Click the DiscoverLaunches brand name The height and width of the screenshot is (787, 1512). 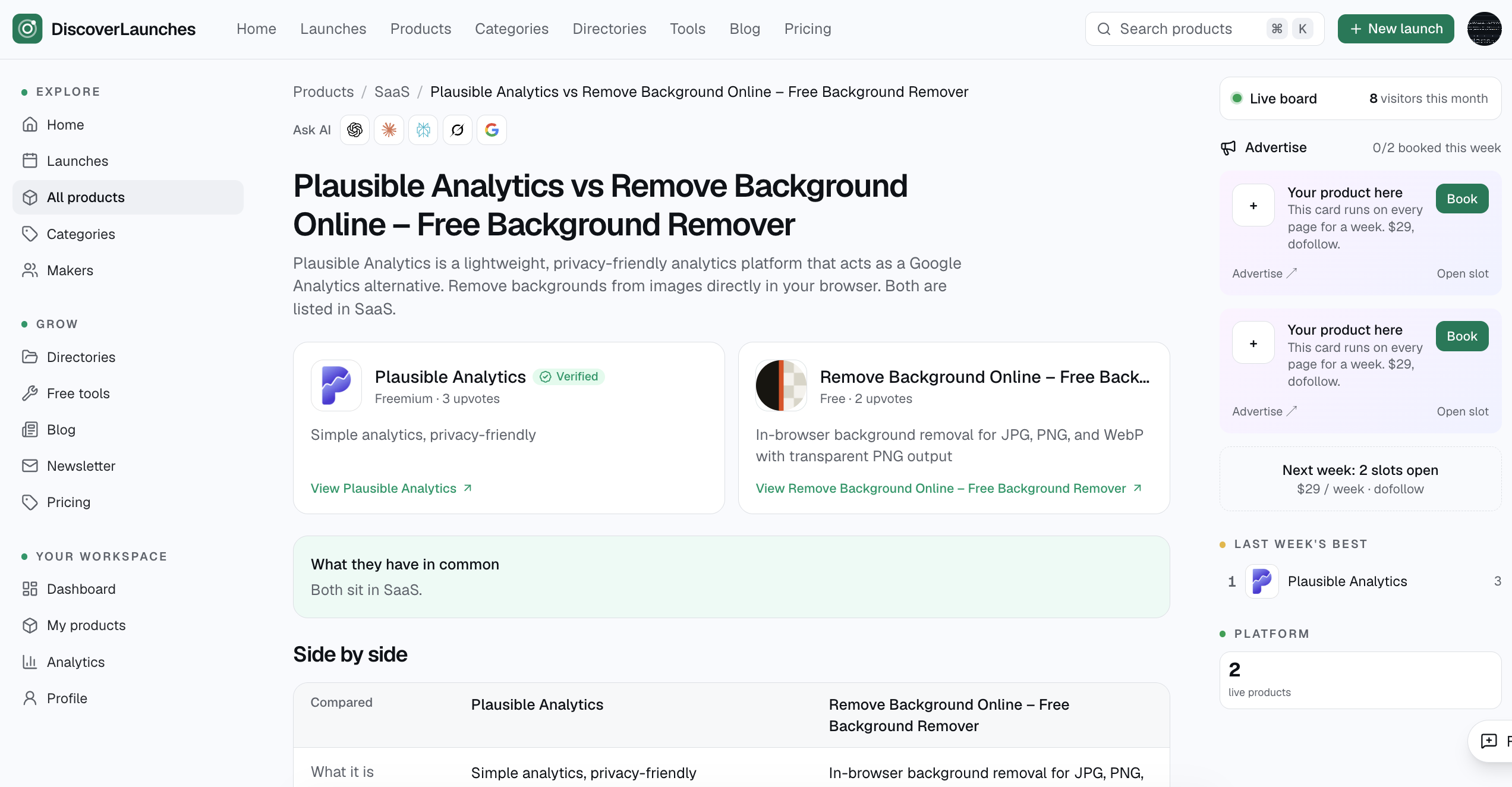[124, 29]
